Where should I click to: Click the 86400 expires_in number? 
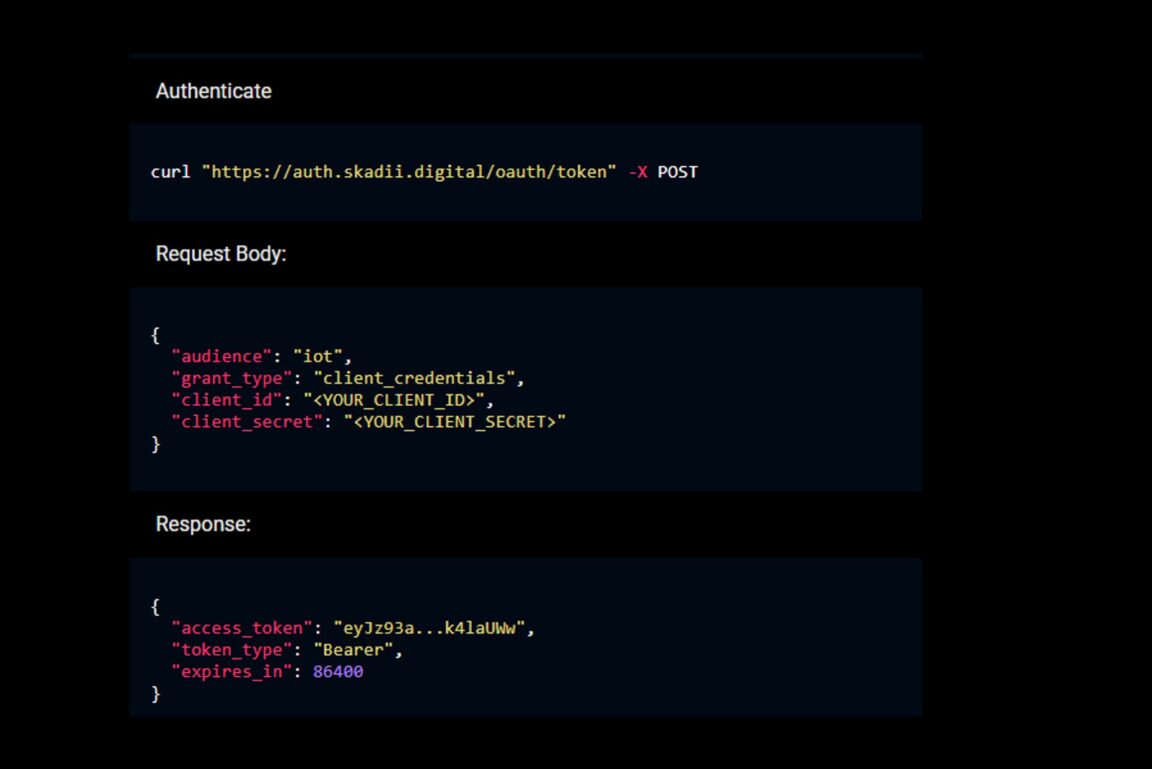tap(338, 672)
